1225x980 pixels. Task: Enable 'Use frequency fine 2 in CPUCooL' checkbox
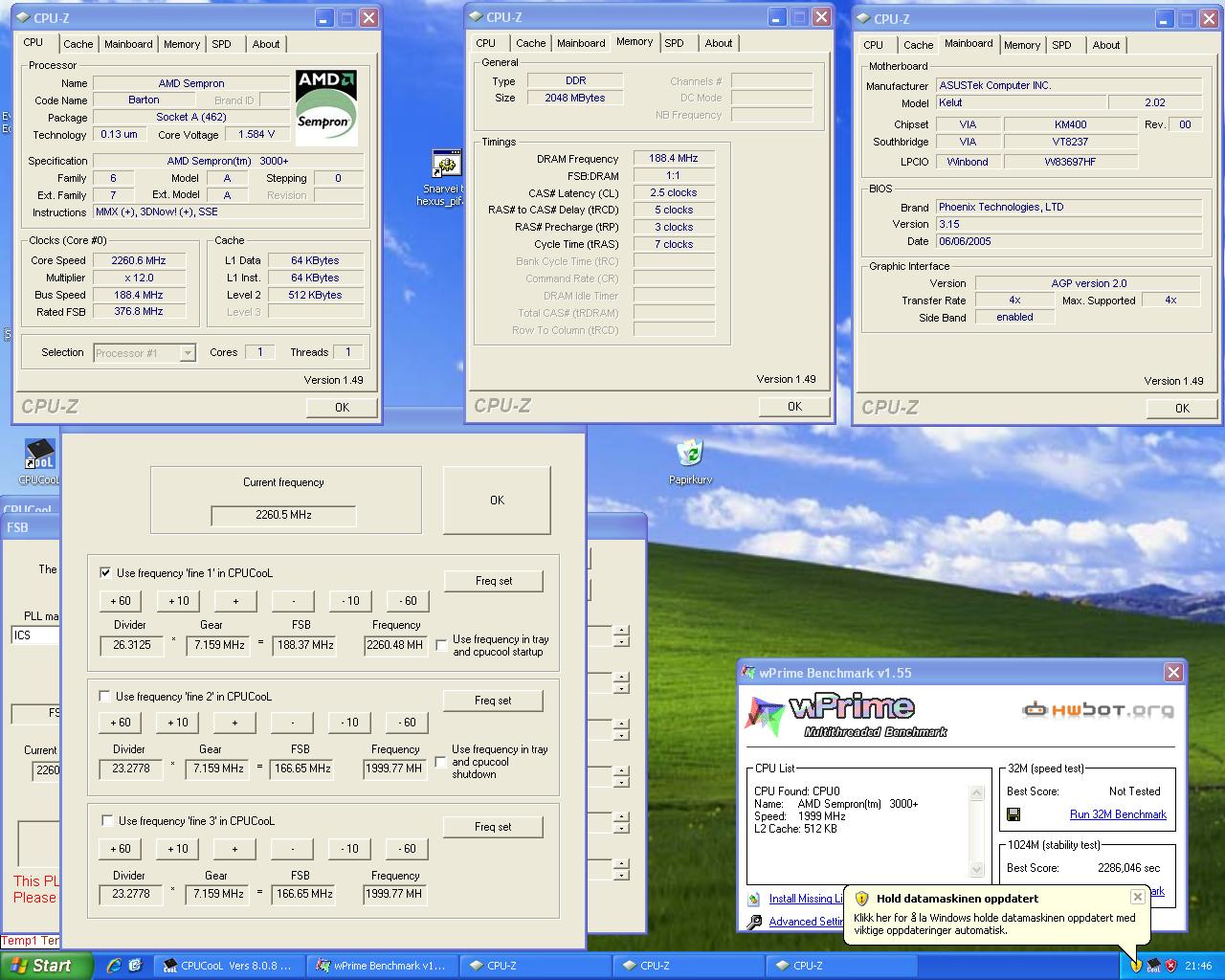tap(104, 696)
